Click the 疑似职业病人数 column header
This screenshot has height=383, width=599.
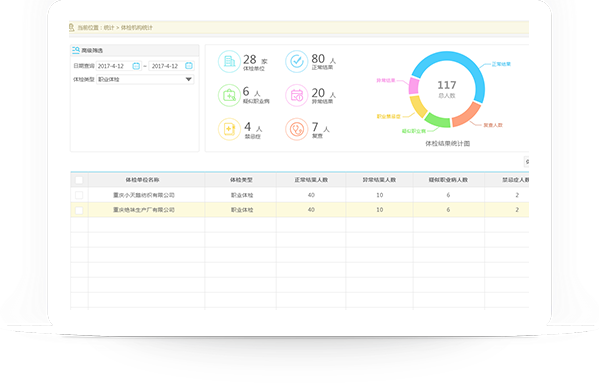448,180
